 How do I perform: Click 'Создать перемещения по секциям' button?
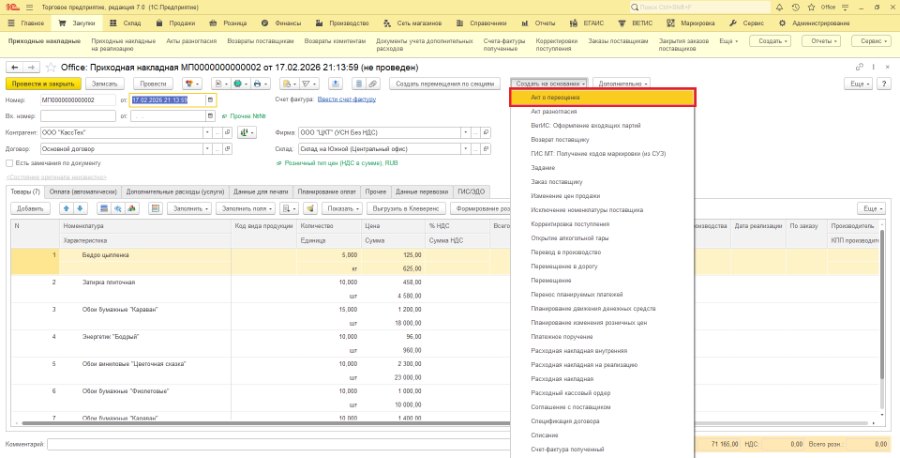click(445, 84)
